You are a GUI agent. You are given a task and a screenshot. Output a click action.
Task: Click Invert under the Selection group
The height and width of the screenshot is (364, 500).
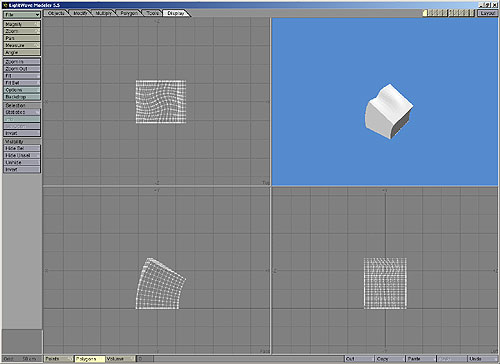pyautogui.click(x=22, y=133)
